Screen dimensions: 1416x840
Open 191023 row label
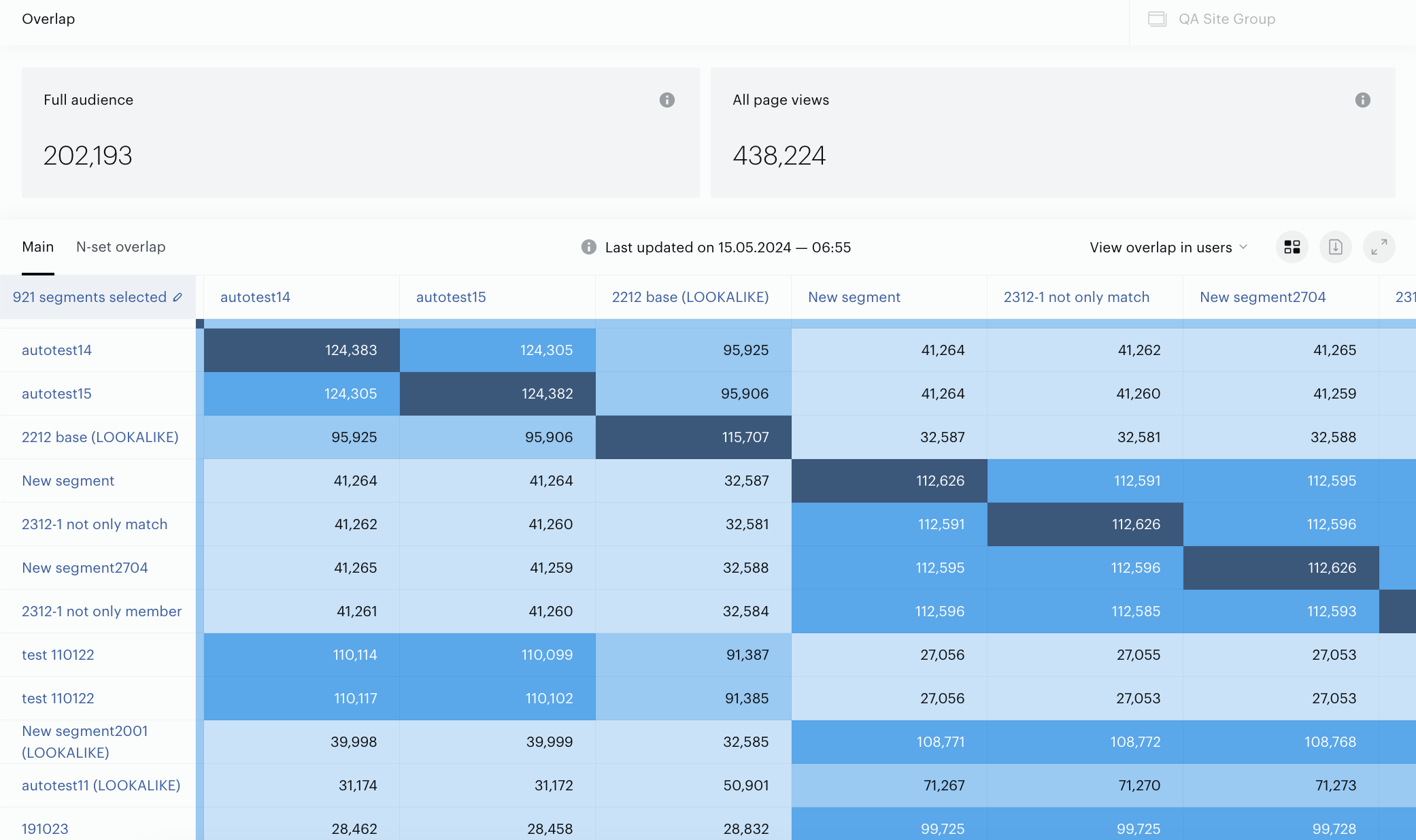tap(45, 829)
